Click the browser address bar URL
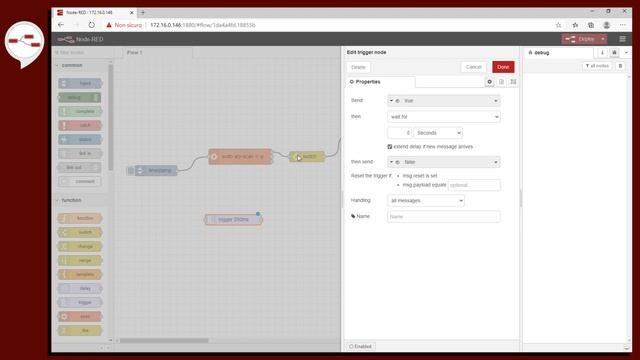 click(203, 25)
